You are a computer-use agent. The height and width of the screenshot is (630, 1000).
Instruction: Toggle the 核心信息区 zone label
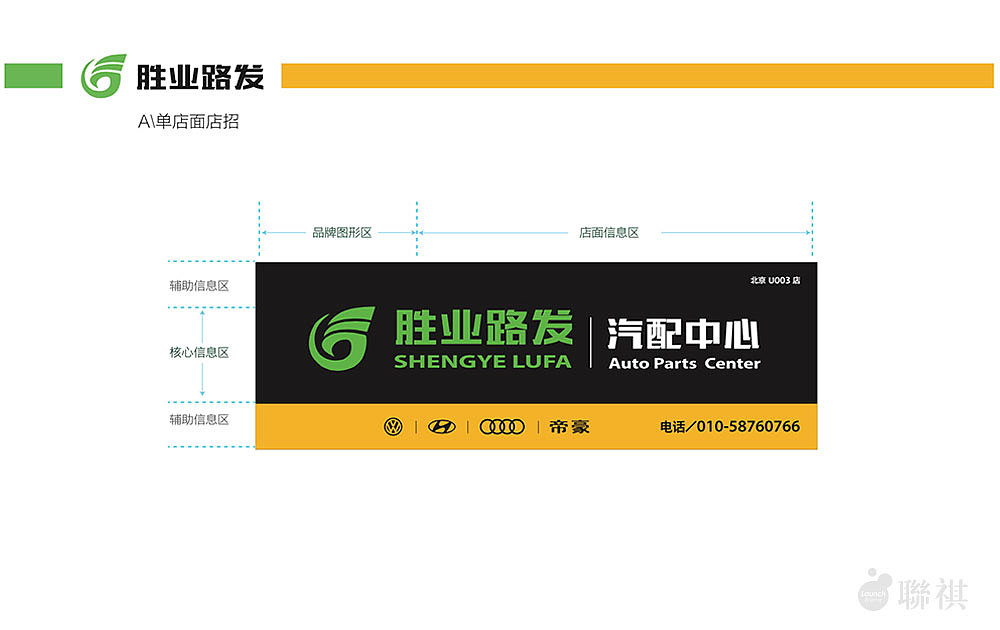point(197,352)
